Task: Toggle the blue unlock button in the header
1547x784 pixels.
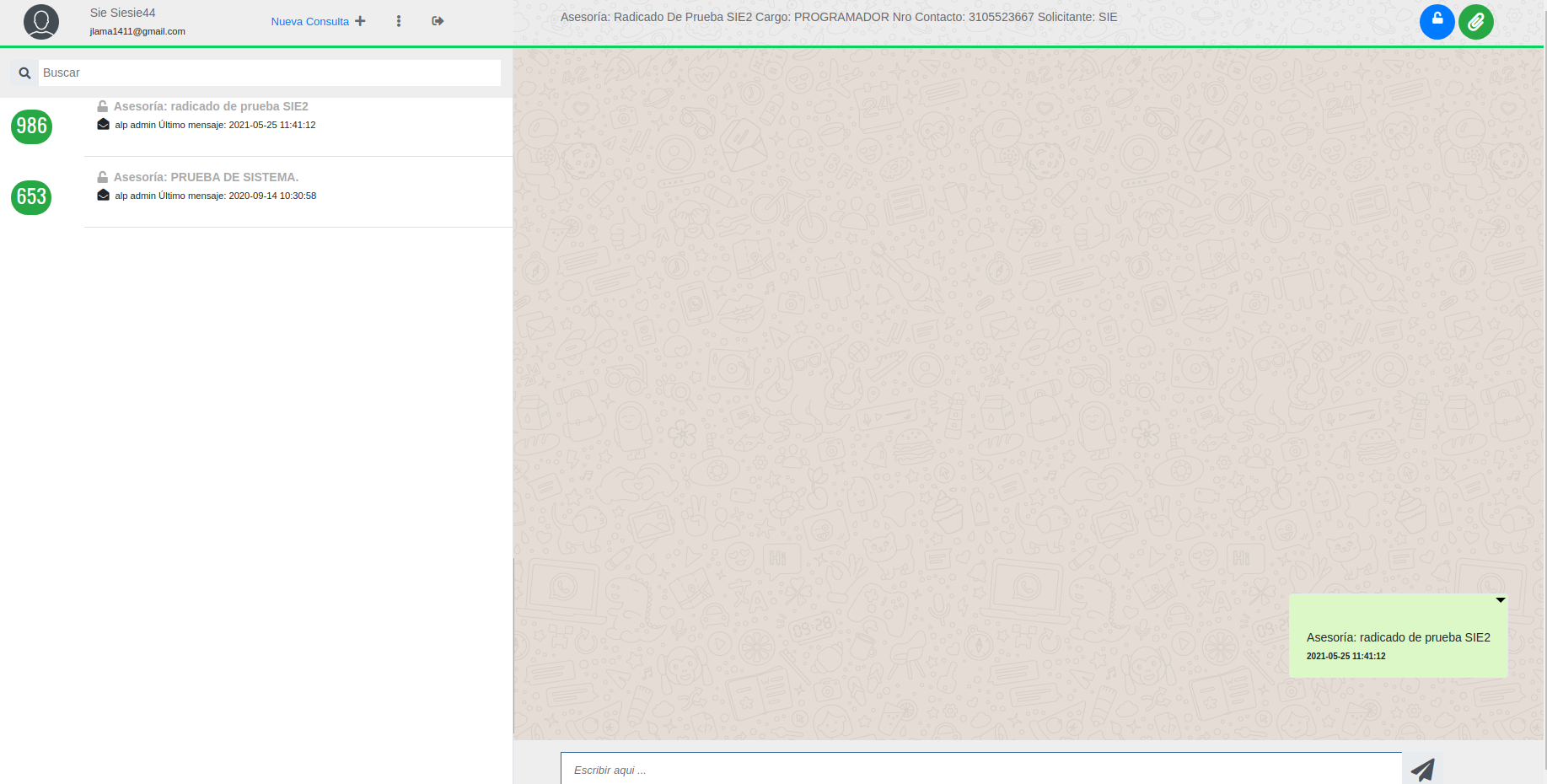Action: click(1437, 22)
